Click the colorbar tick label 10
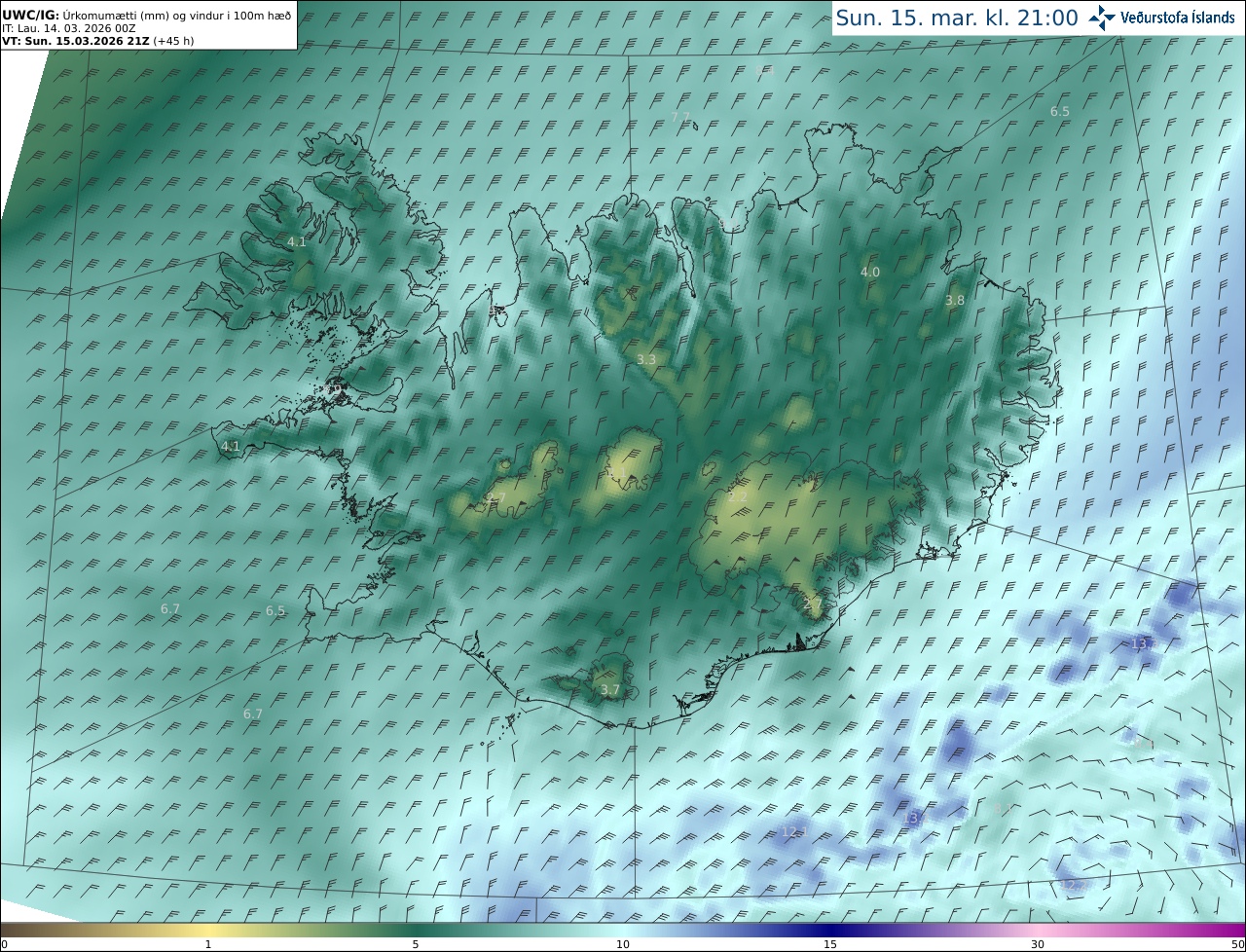 coord(623,944)
